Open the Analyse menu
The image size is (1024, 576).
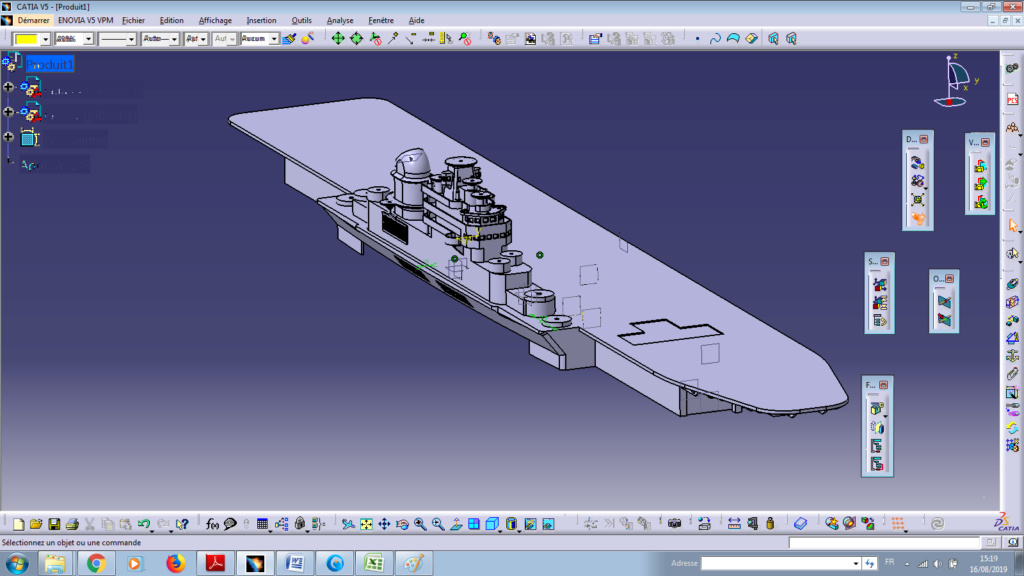click(340, 20)
